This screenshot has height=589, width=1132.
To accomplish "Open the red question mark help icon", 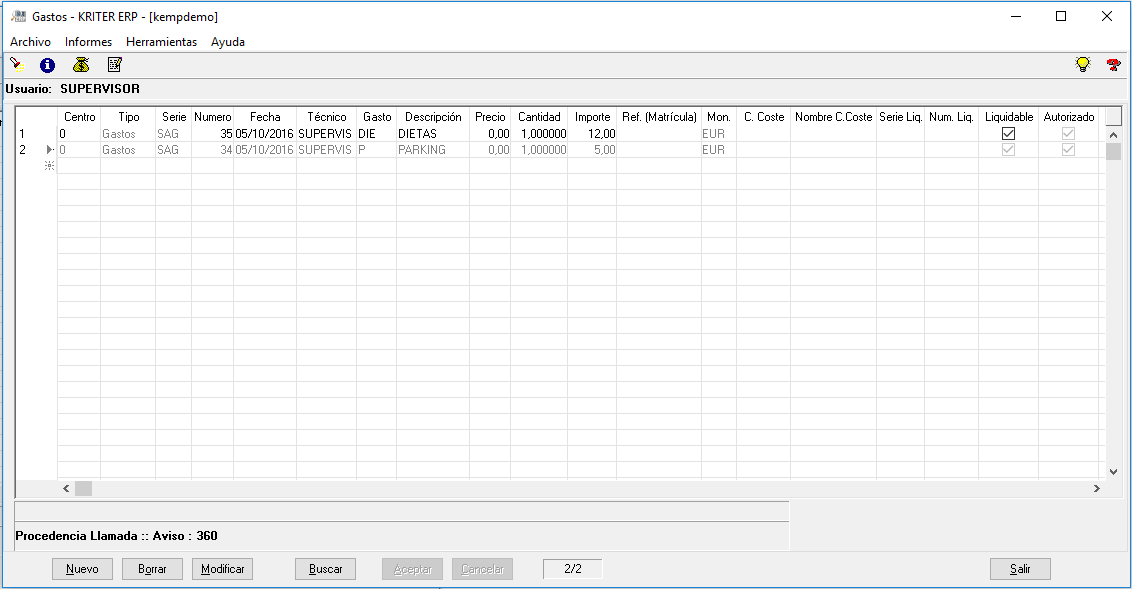I will (1113, 65).
